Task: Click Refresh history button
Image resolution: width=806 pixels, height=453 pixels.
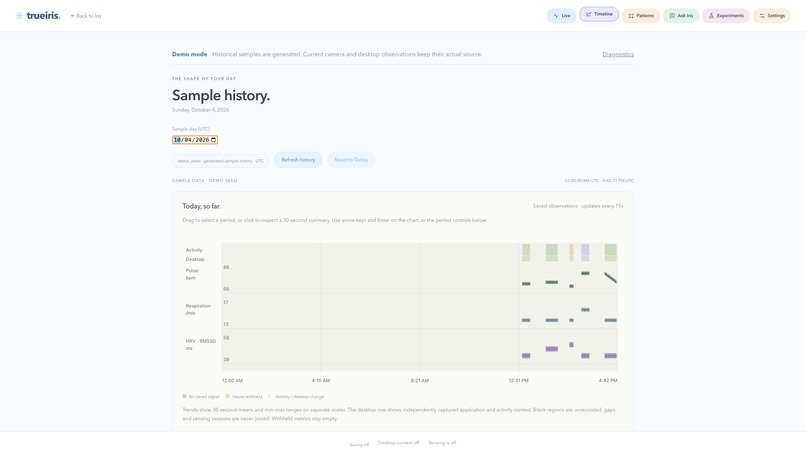Action: click(x=298, y=160)
